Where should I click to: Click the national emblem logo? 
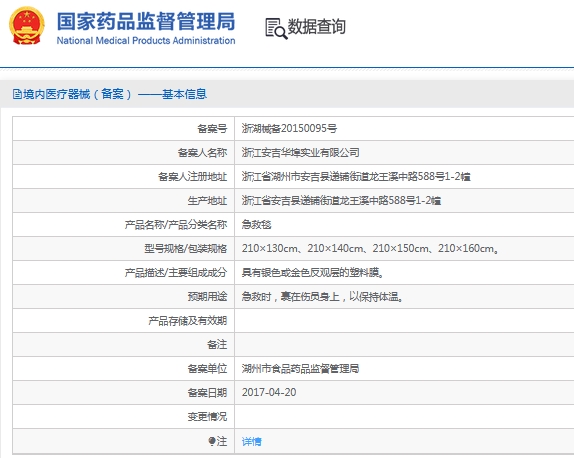pyautogui.click(x=27, y=26)
